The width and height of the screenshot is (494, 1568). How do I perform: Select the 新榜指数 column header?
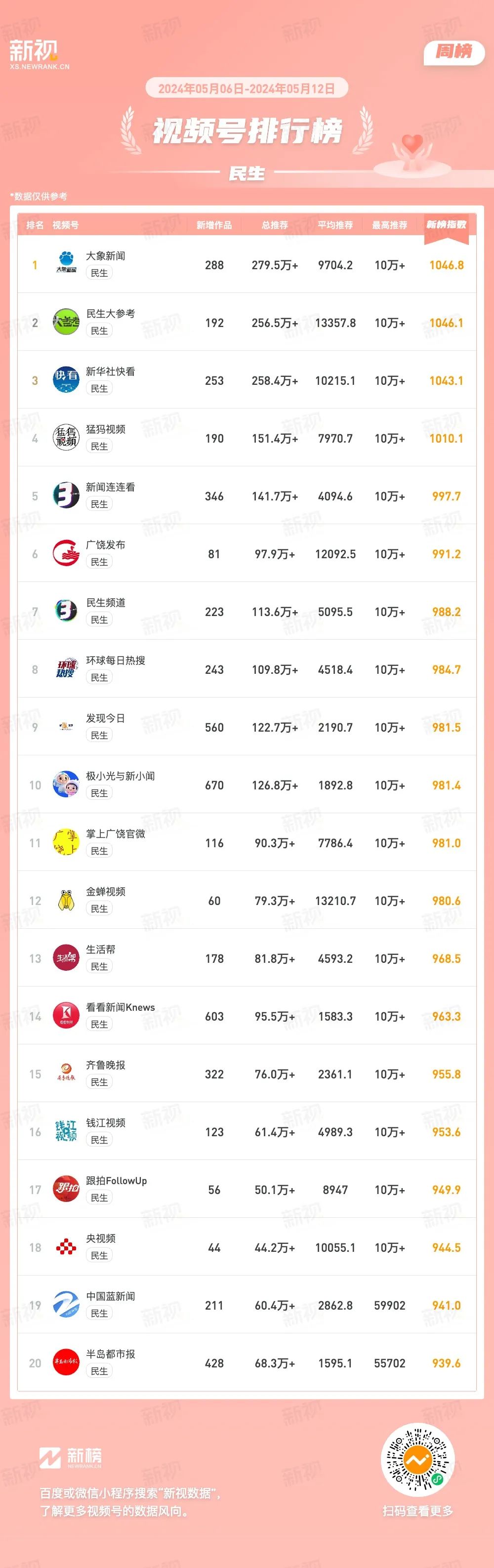[446, 225]
